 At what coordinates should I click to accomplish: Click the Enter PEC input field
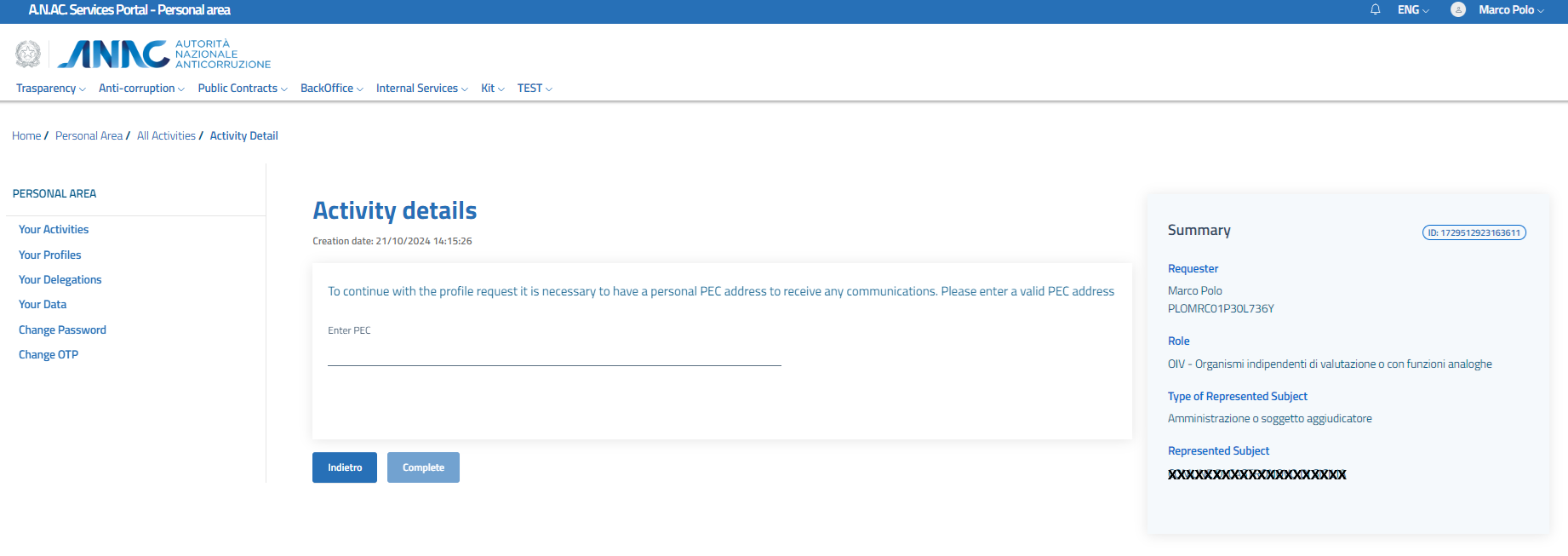coord(554,353)
